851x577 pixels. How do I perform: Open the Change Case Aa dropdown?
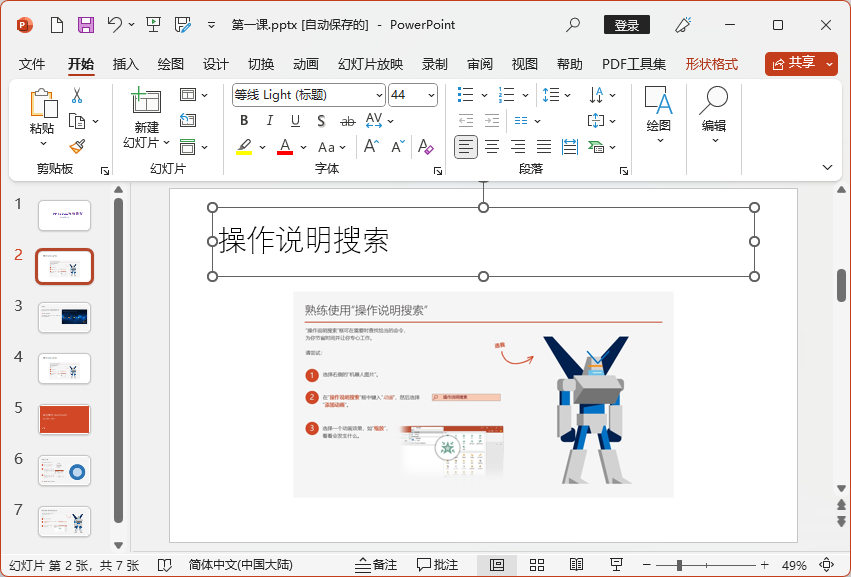332,147
